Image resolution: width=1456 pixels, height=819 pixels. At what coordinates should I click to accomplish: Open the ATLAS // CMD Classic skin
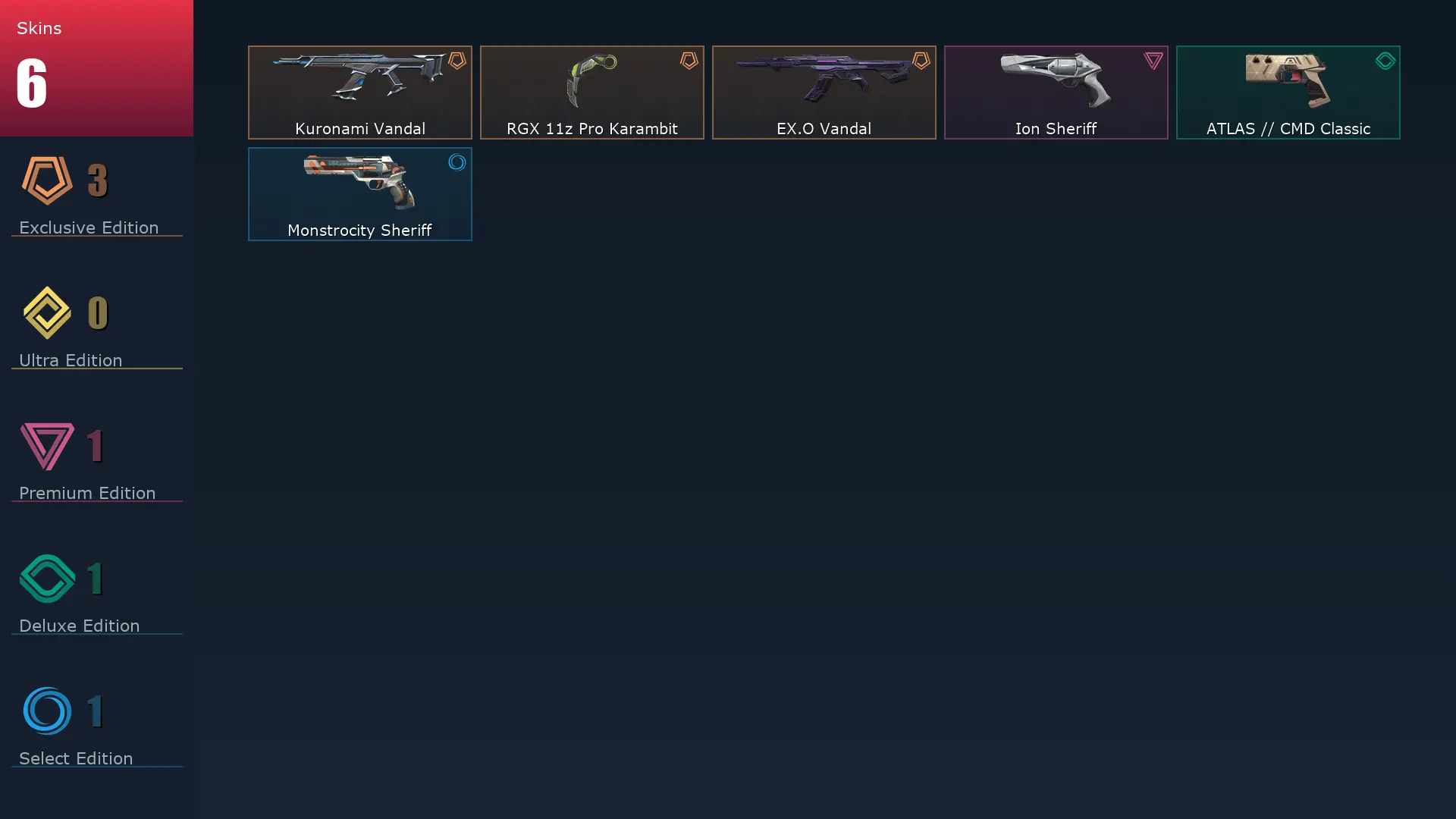(x=1288, y=93)
